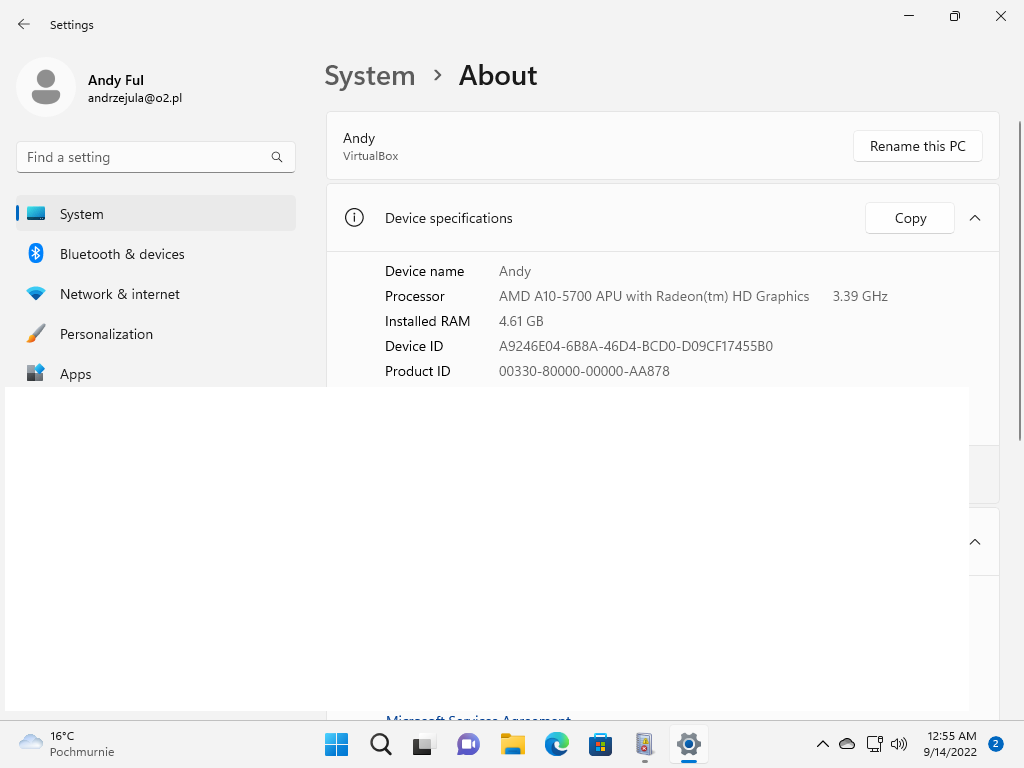Open the Windows Start menu
Viewport: 1024px width, 768px height.
click(337, 744)
